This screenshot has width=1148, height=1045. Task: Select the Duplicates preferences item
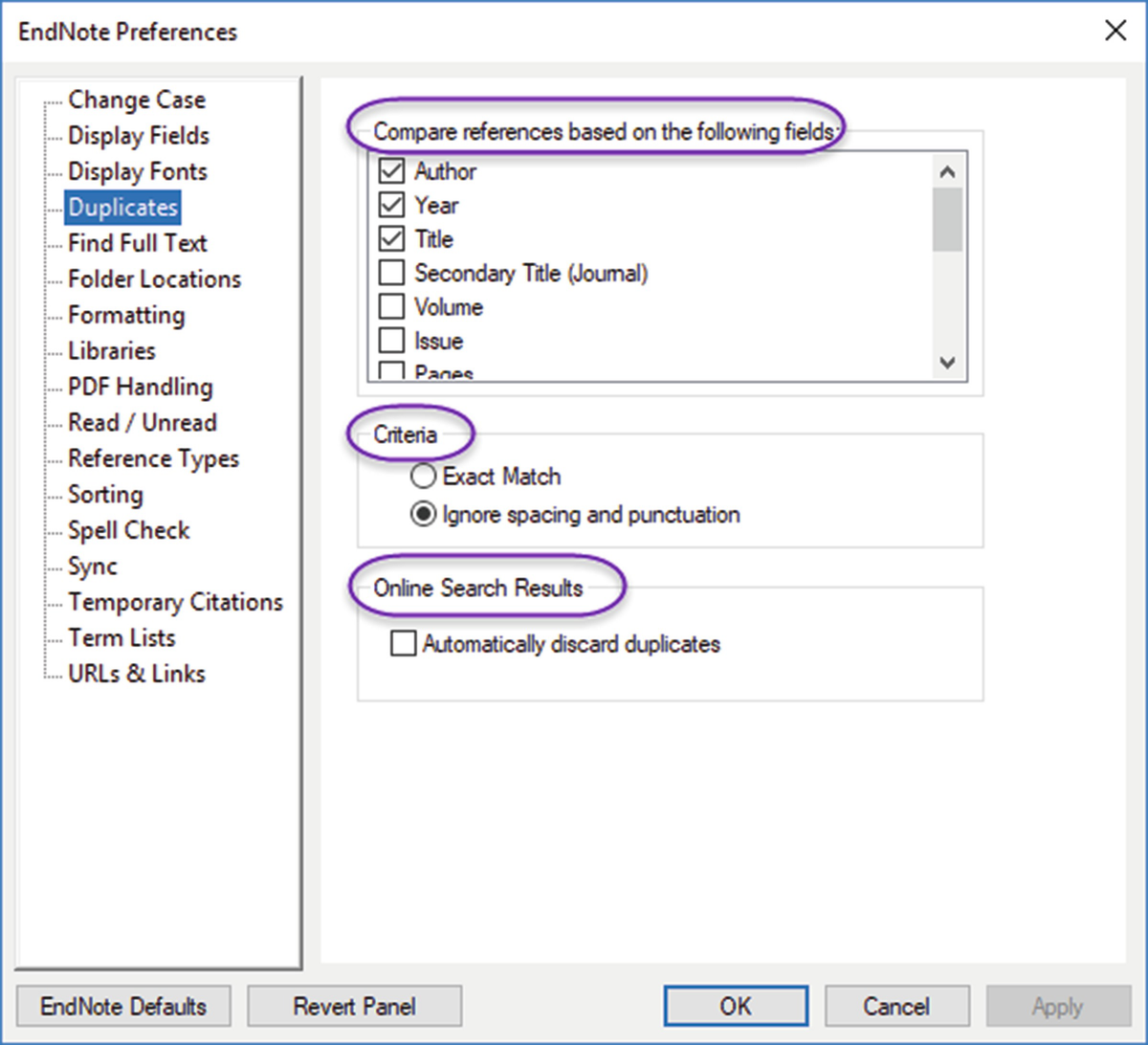click(x=122, y=208)
